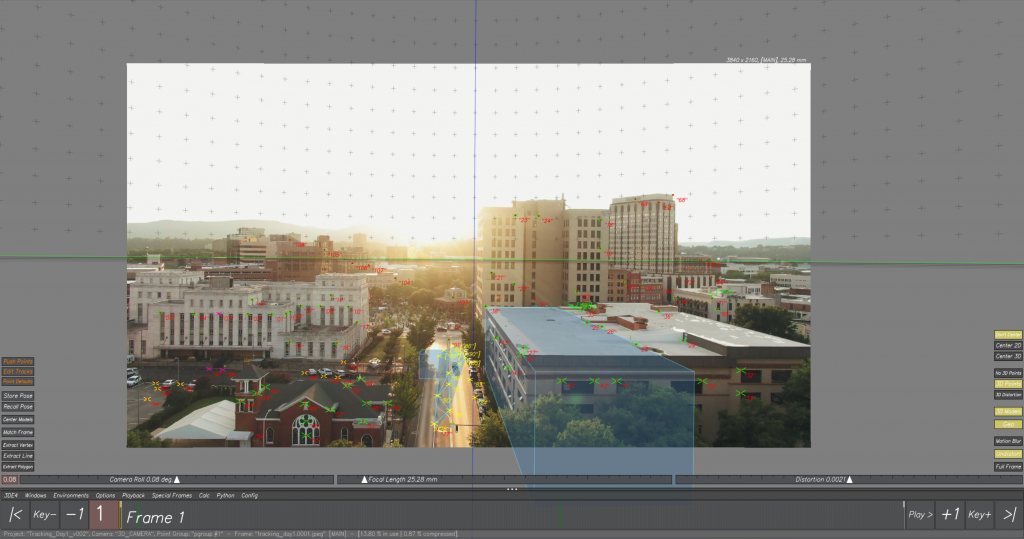Advance one frame with +1

click(x=950, y=516)
